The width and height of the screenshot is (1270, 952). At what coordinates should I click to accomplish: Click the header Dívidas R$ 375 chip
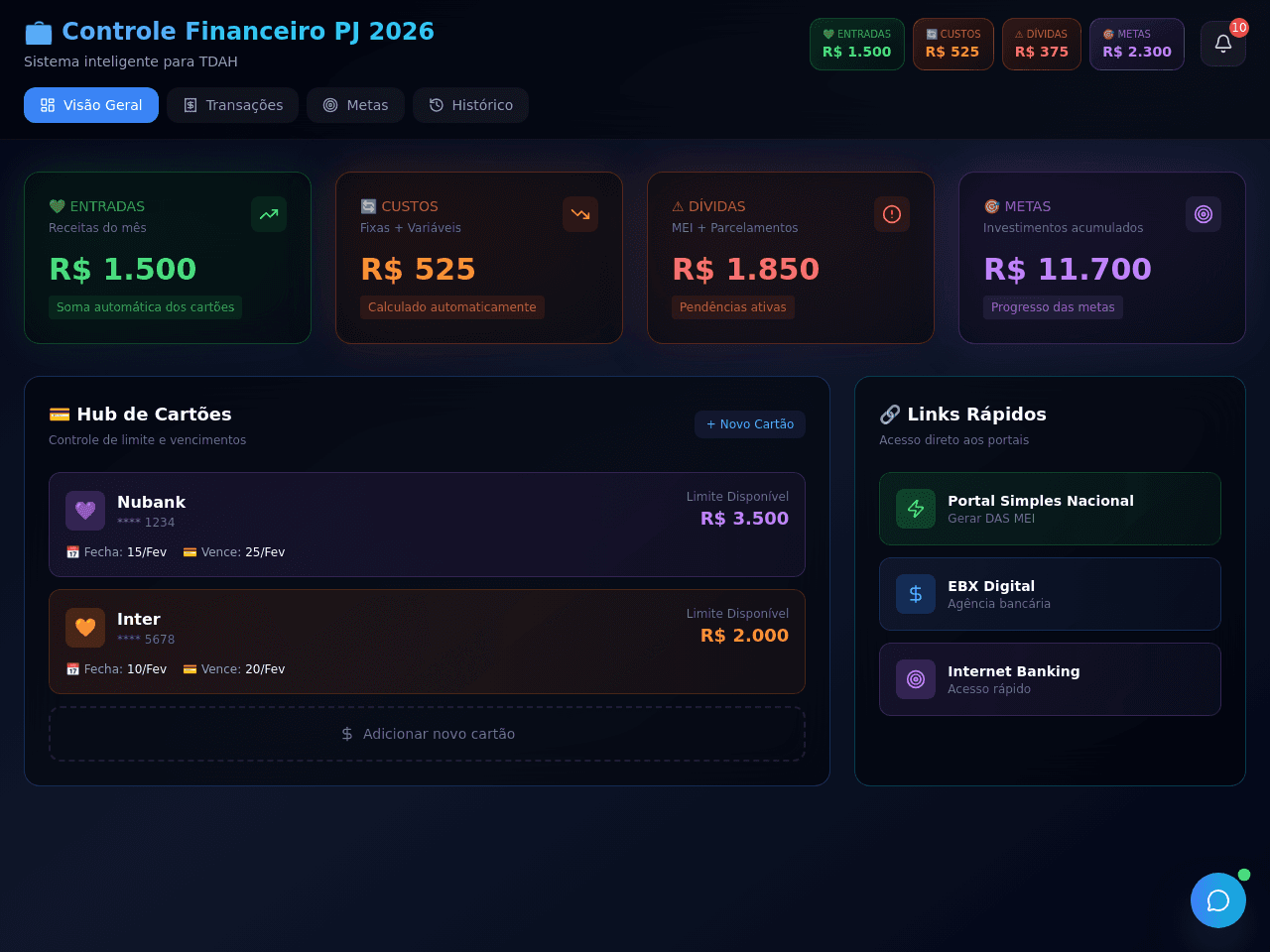1042,44
